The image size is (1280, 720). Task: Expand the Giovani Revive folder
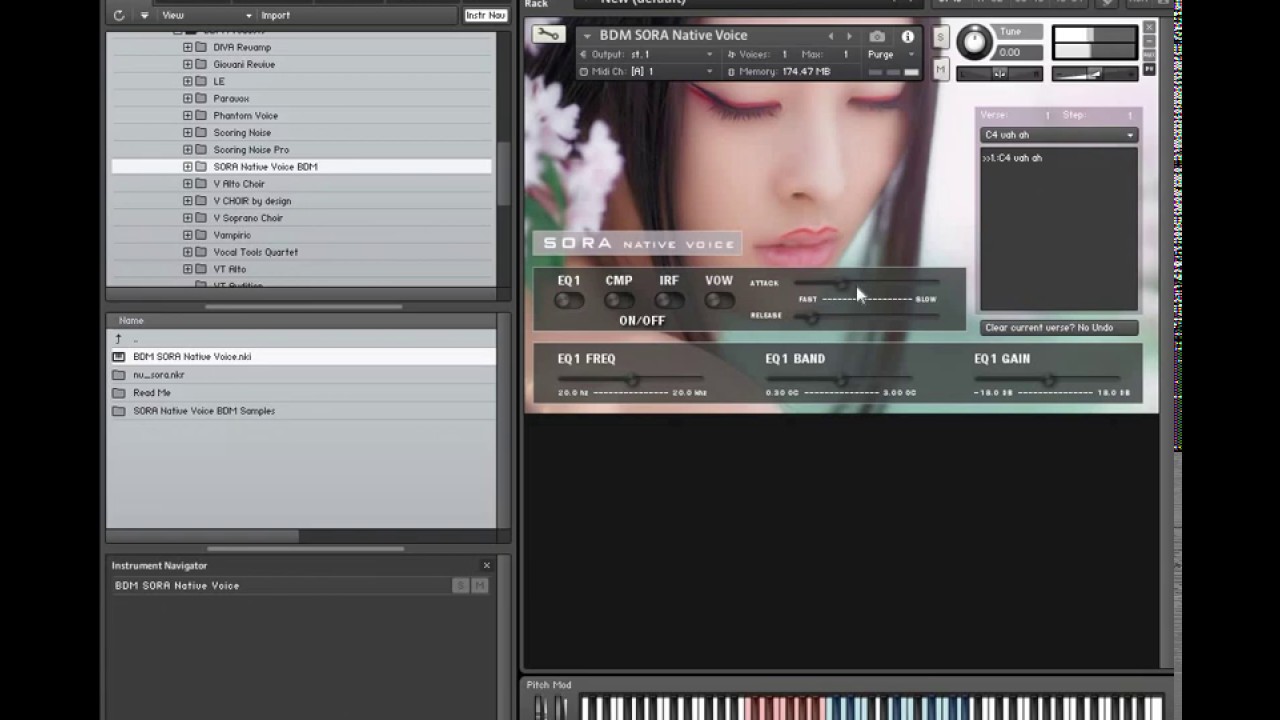[x=187, y=64]
